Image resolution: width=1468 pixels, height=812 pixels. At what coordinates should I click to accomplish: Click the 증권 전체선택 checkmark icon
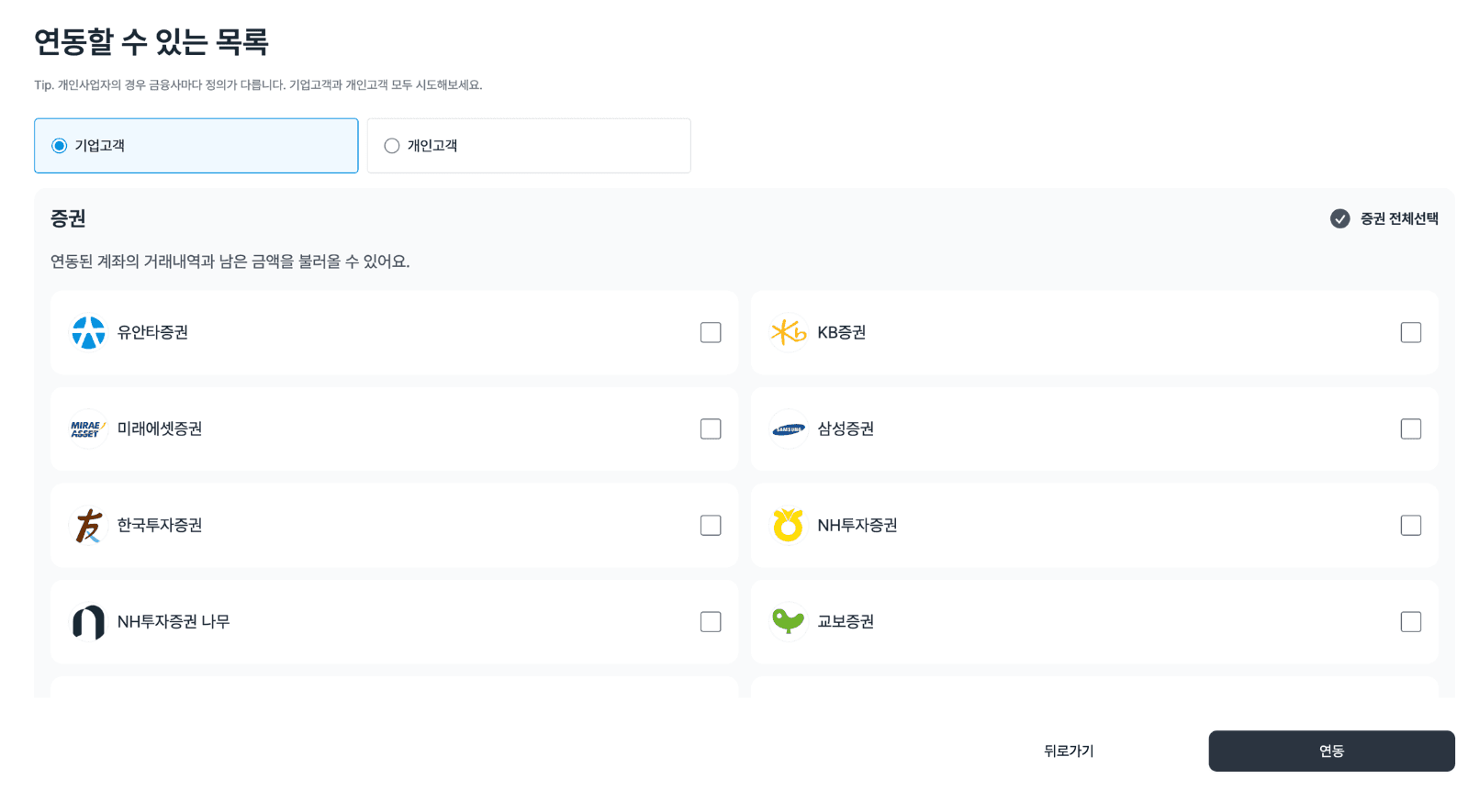[x=1339, y=218]
